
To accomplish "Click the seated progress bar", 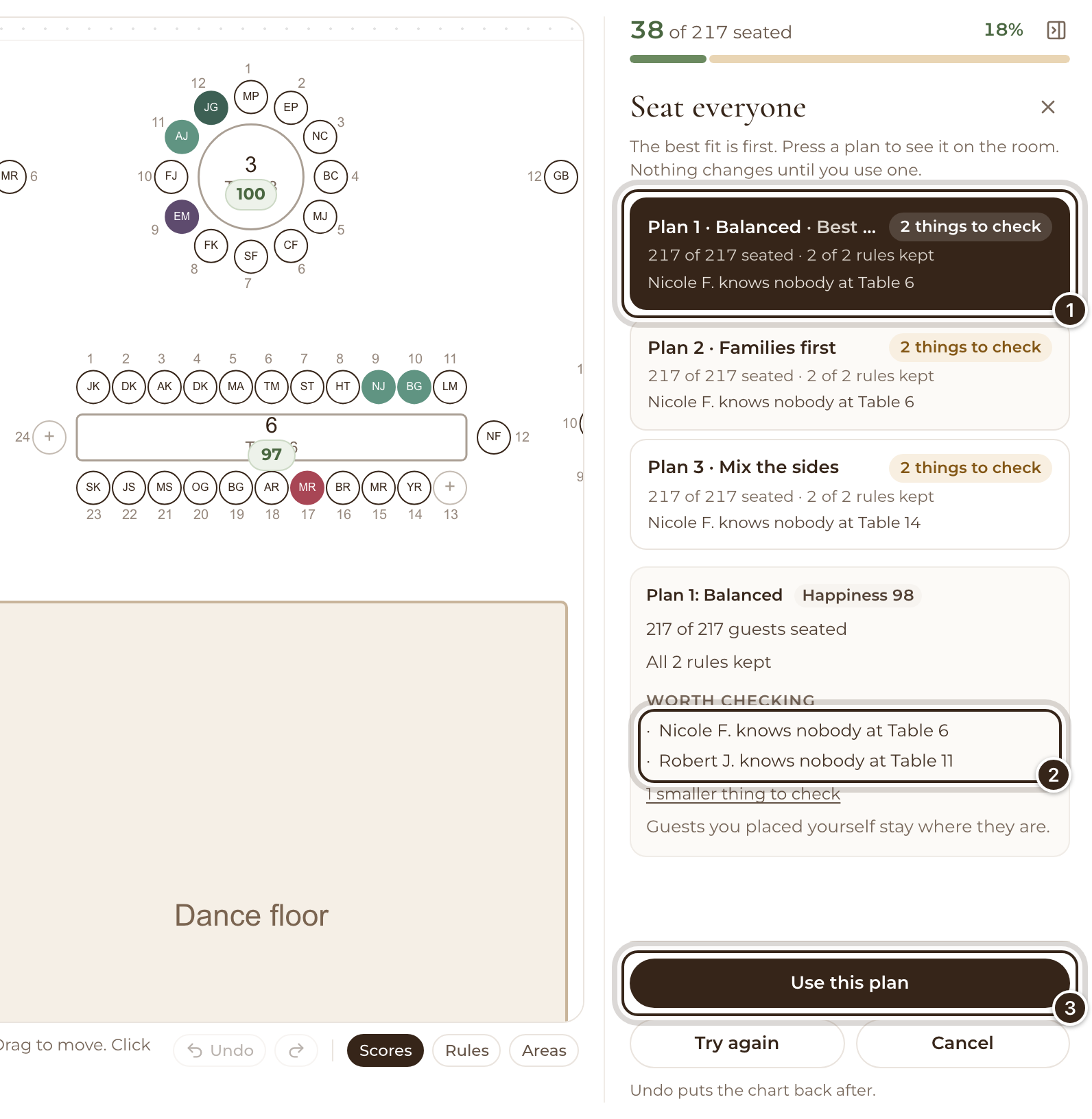I will pos(850,60).
